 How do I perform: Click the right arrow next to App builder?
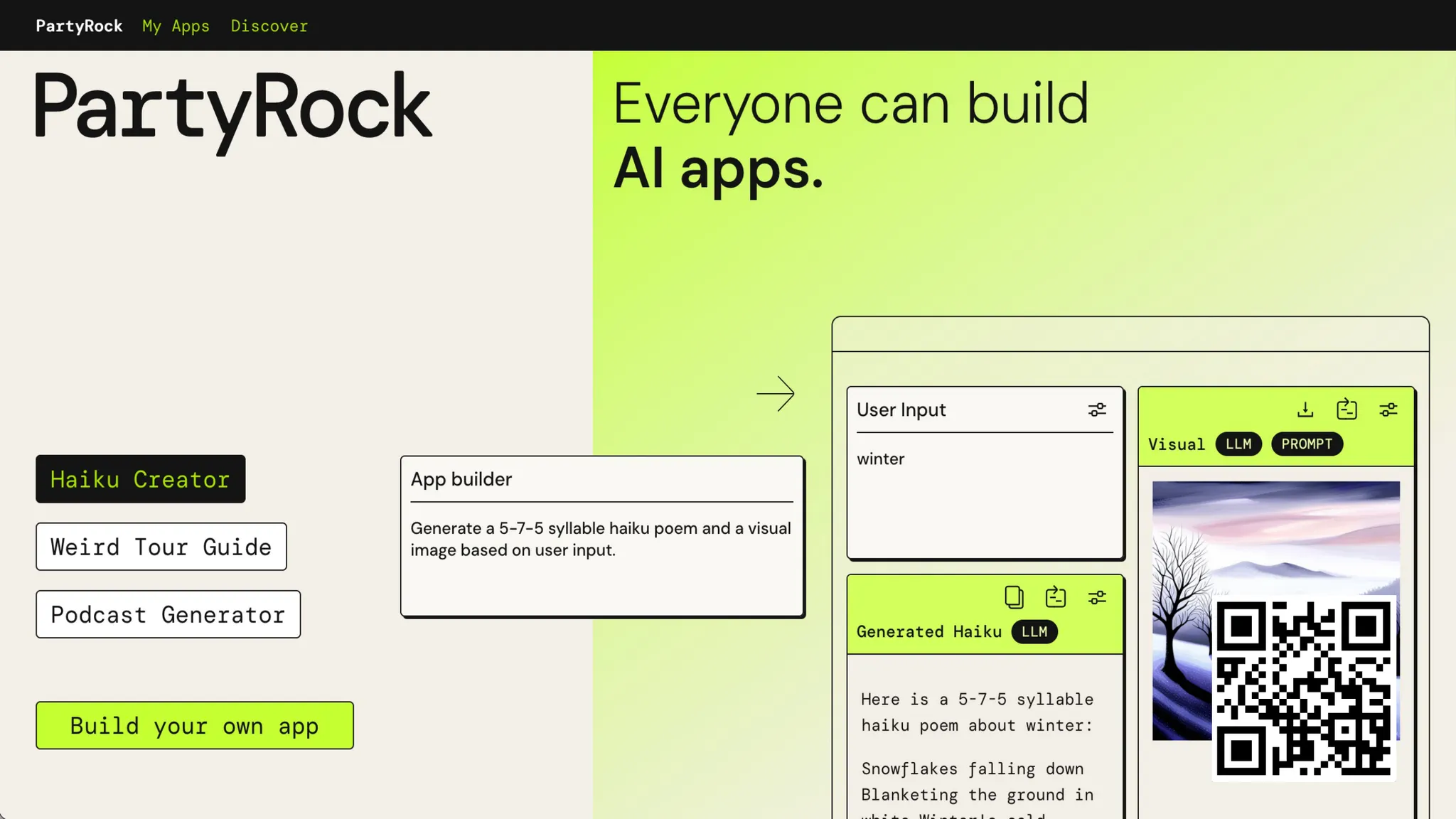[776, 394]
